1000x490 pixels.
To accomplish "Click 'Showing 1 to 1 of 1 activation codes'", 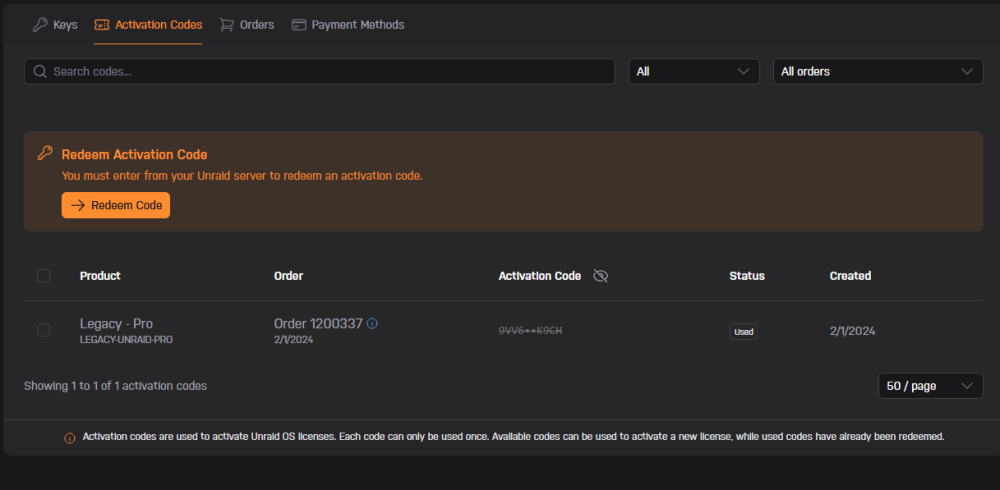I will (115, 386).
